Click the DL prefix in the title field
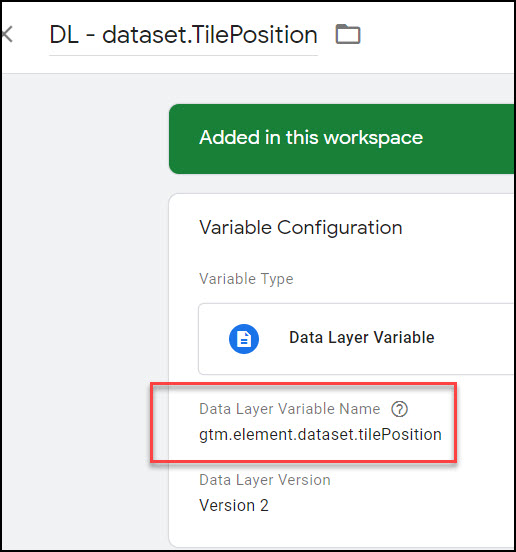The width and height of the screenshot is (516, 552). coord(64,35)
